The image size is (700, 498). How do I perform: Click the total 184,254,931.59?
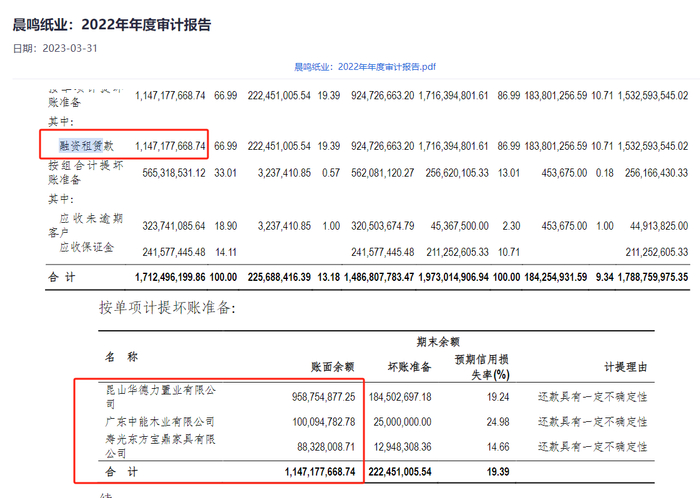pos(555,277)
